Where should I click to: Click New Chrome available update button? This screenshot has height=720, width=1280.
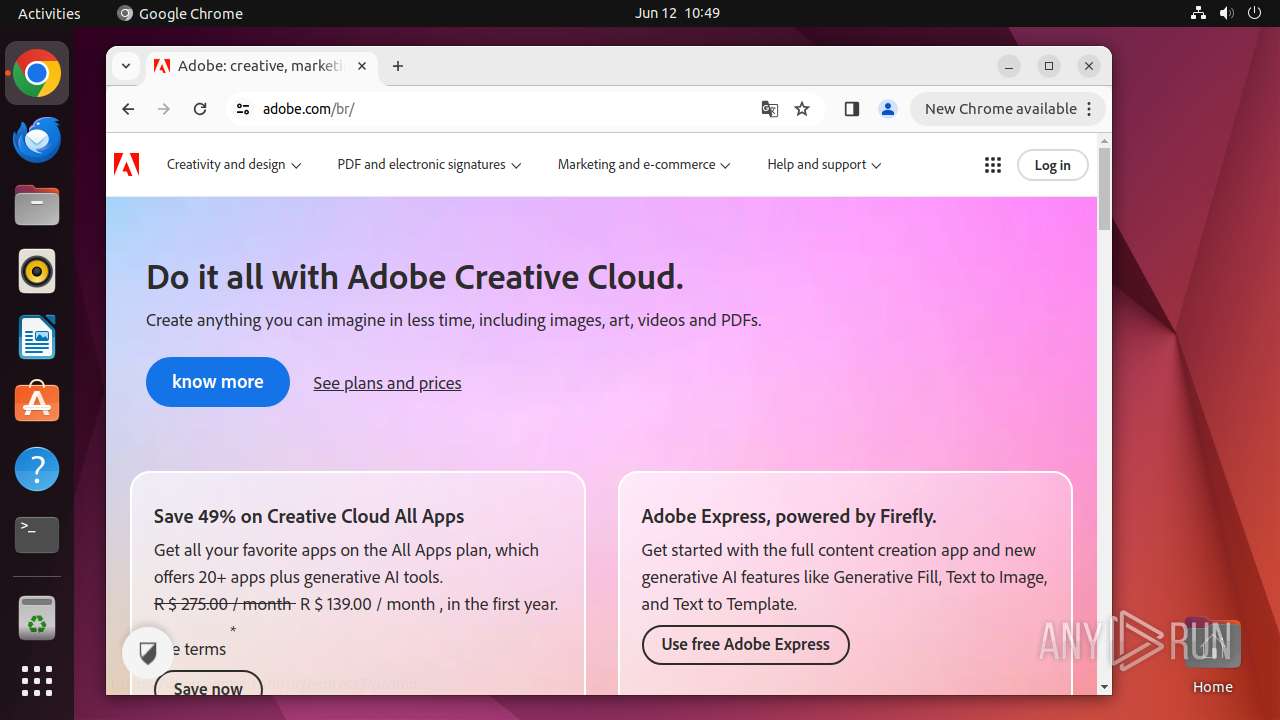tap(1007, 109)
